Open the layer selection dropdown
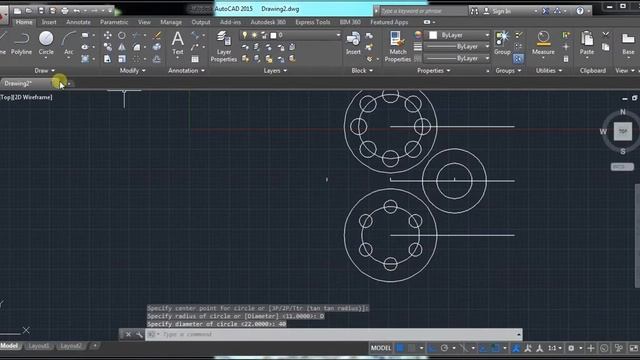640x360 pixels. (338, 36)
